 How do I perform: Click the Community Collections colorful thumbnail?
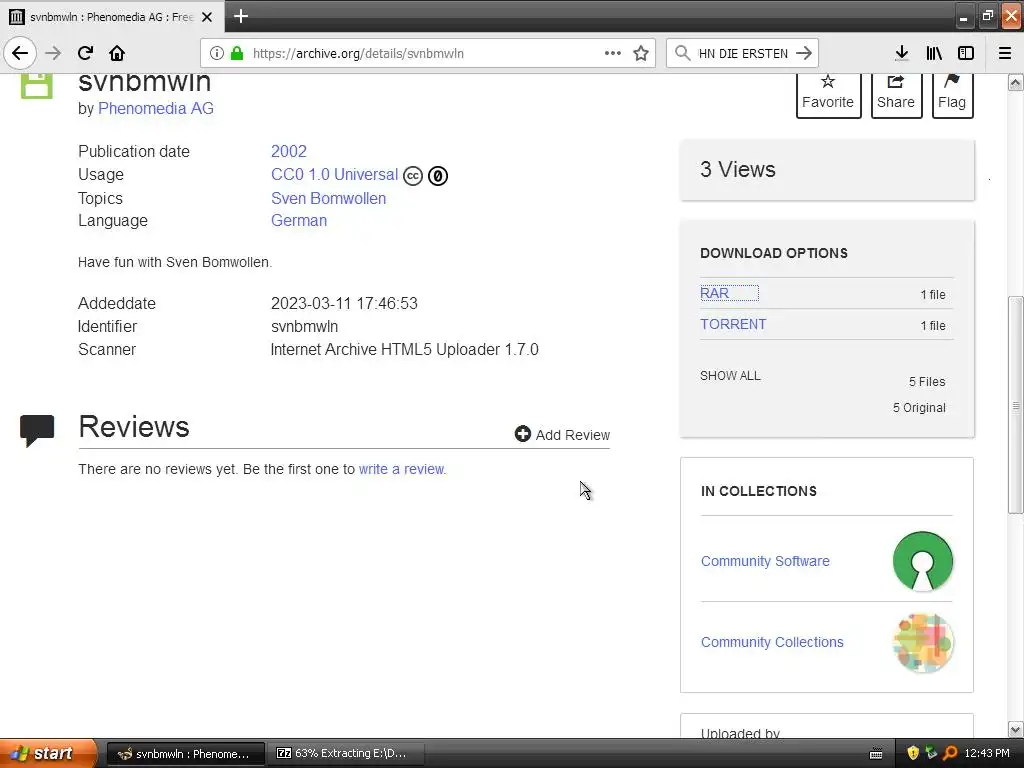click(x=923, y=643)
